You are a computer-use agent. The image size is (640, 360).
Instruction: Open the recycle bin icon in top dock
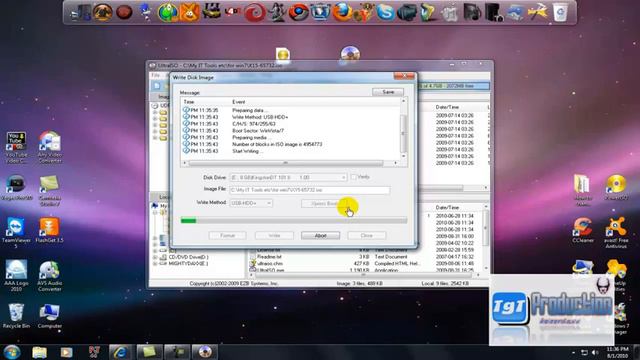click(560, 12)
